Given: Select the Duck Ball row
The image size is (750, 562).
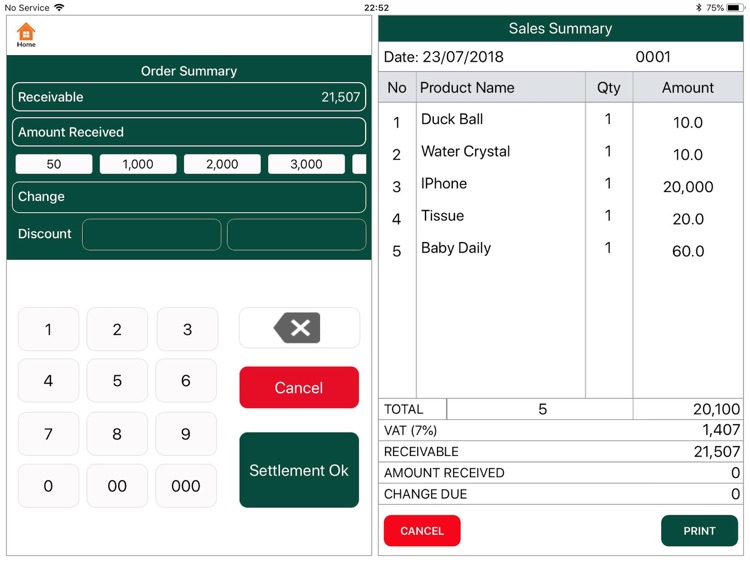Looking at the screenshot, I should (561, 120).
